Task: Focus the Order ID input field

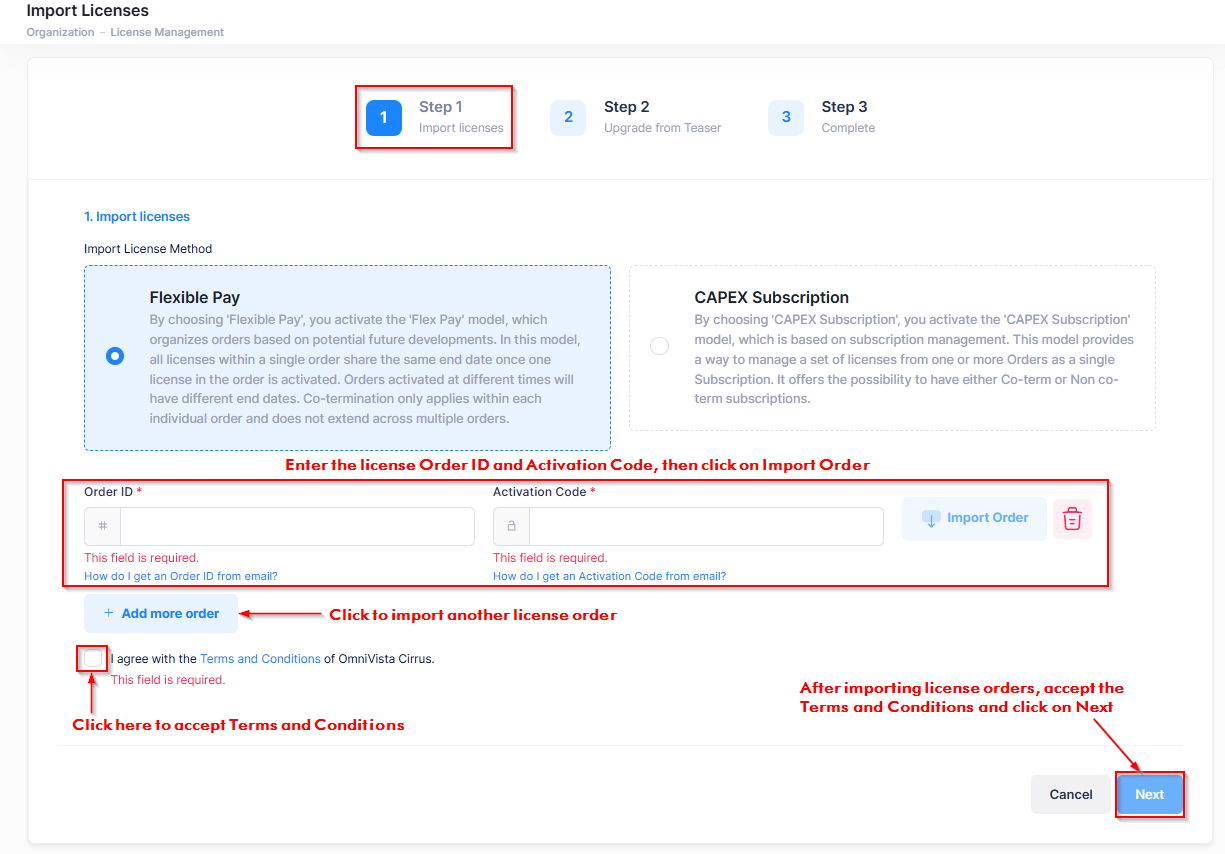Action: [297, 526]
